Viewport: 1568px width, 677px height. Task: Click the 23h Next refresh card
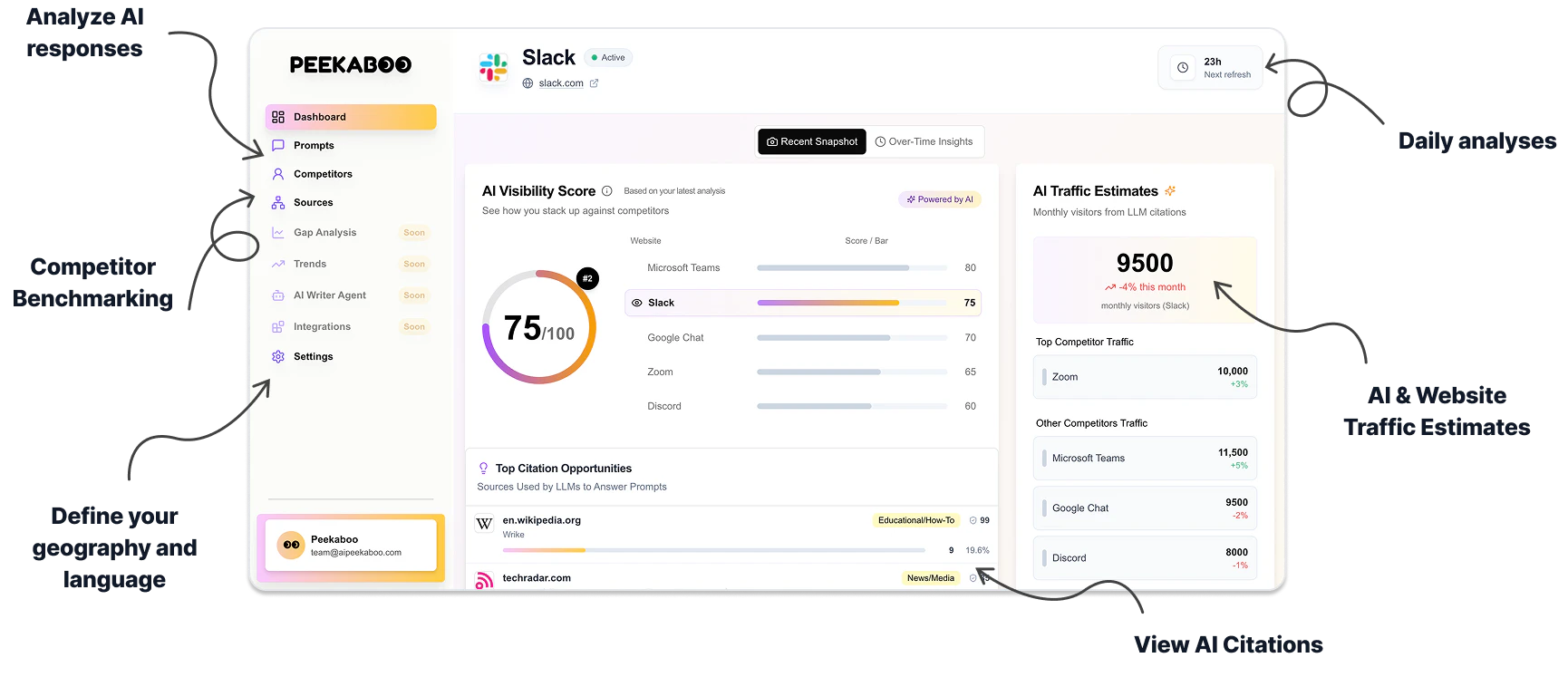(x=1210, y=68)
